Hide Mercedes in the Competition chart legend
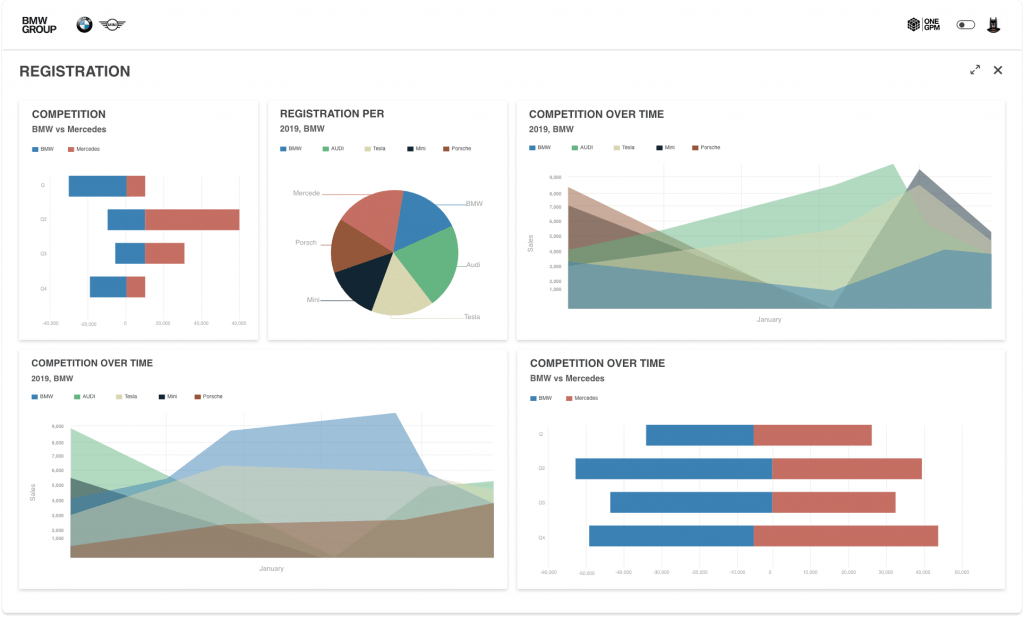The image size is (1024, 617). pos(84,150)
